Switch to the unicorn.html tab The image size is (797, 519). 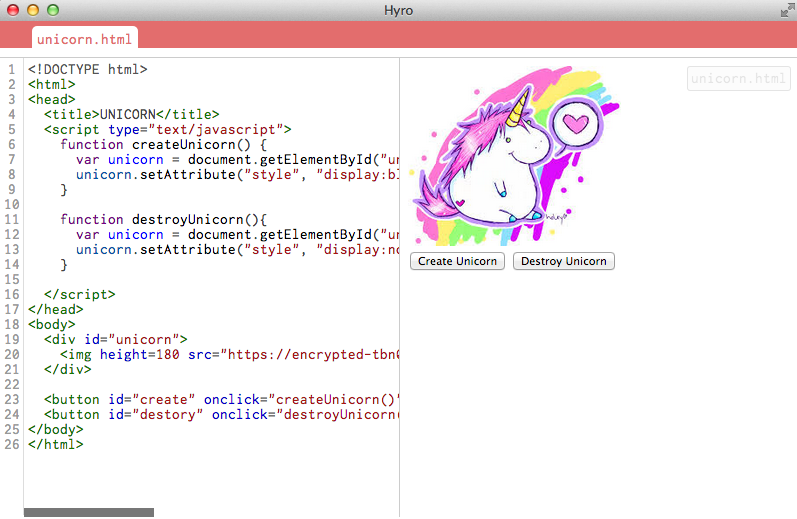pos(85,38)
